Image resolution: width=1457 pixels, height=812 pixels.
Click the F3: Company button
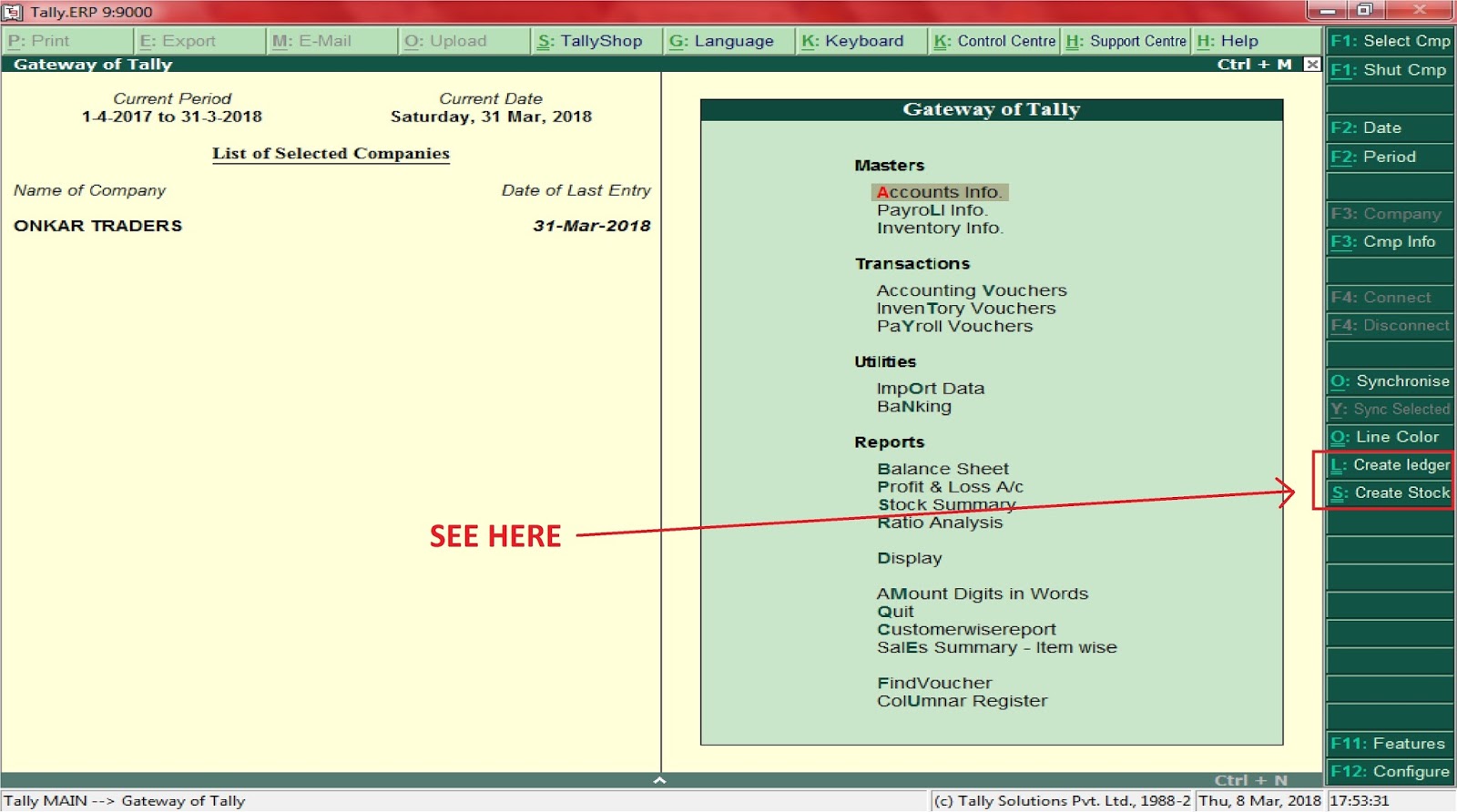pyautogui.click(x=1390, y=214)
